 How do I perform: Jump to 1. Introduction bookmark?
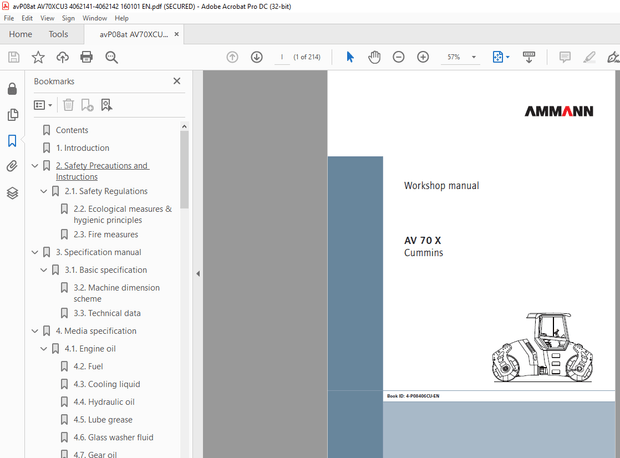[x=82, y=148]
